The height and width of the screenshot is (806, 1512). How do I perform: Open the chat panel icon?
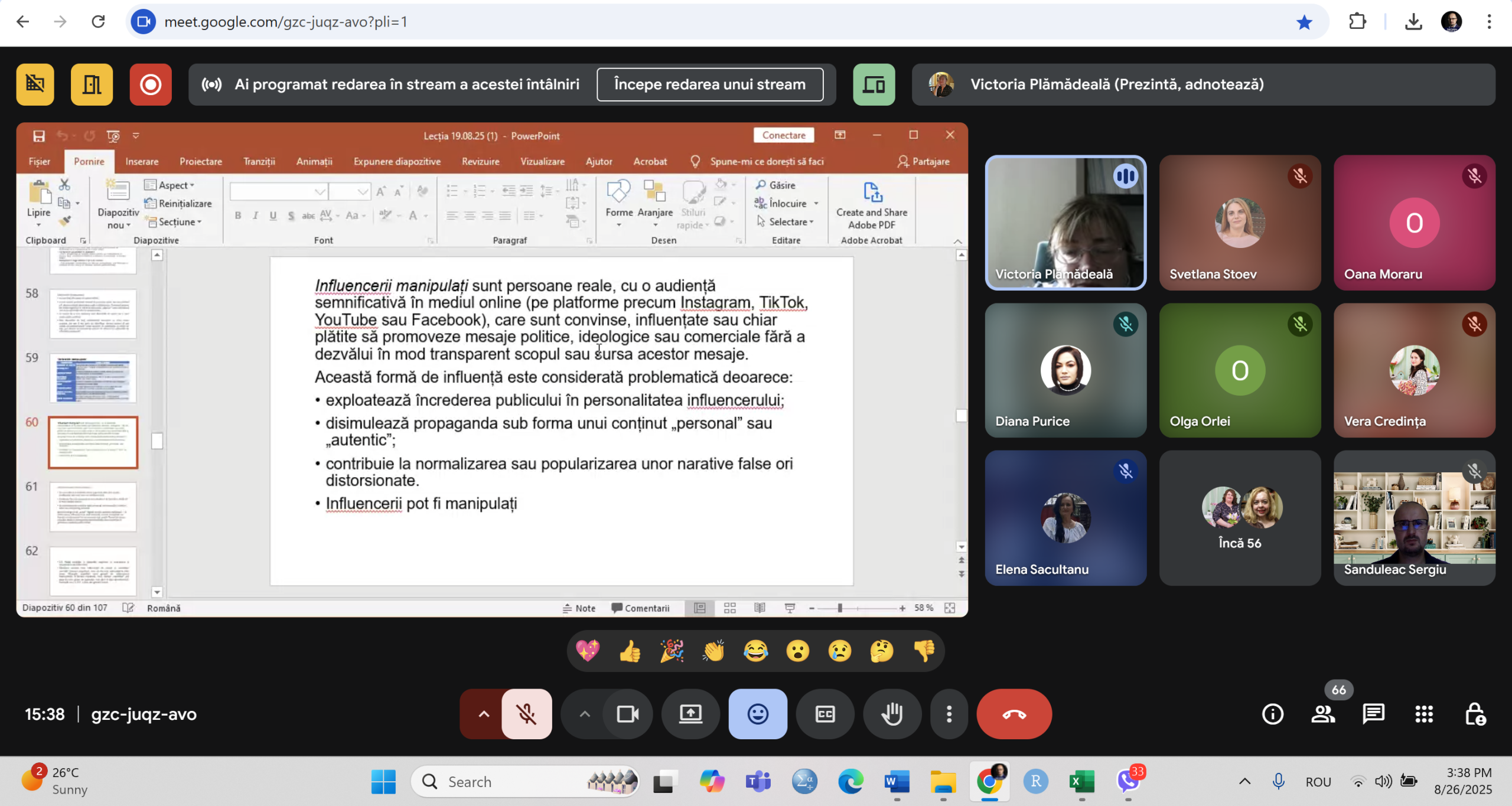(x=1373, y=714)
